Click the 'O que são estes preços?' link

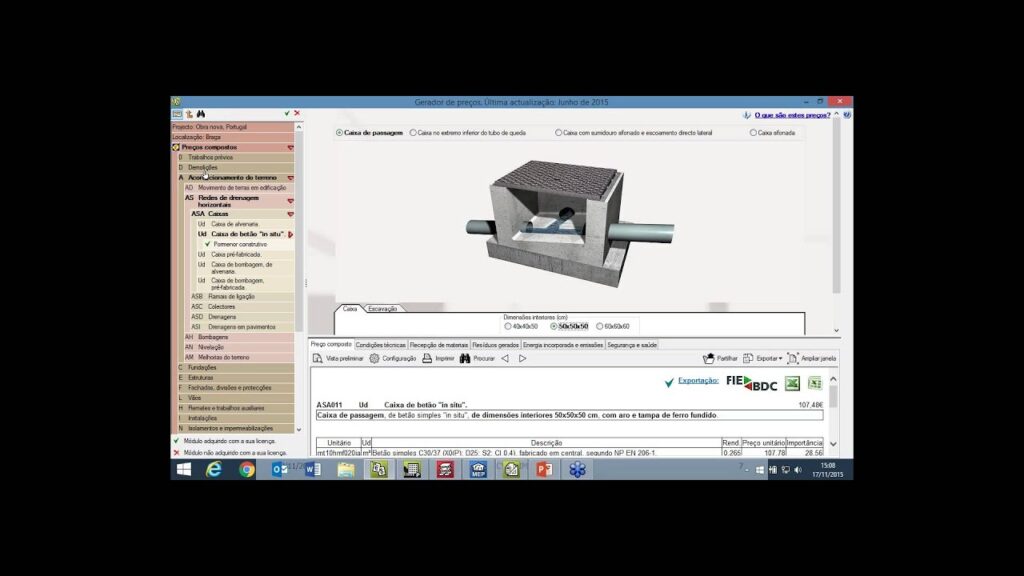pos(791,115)
